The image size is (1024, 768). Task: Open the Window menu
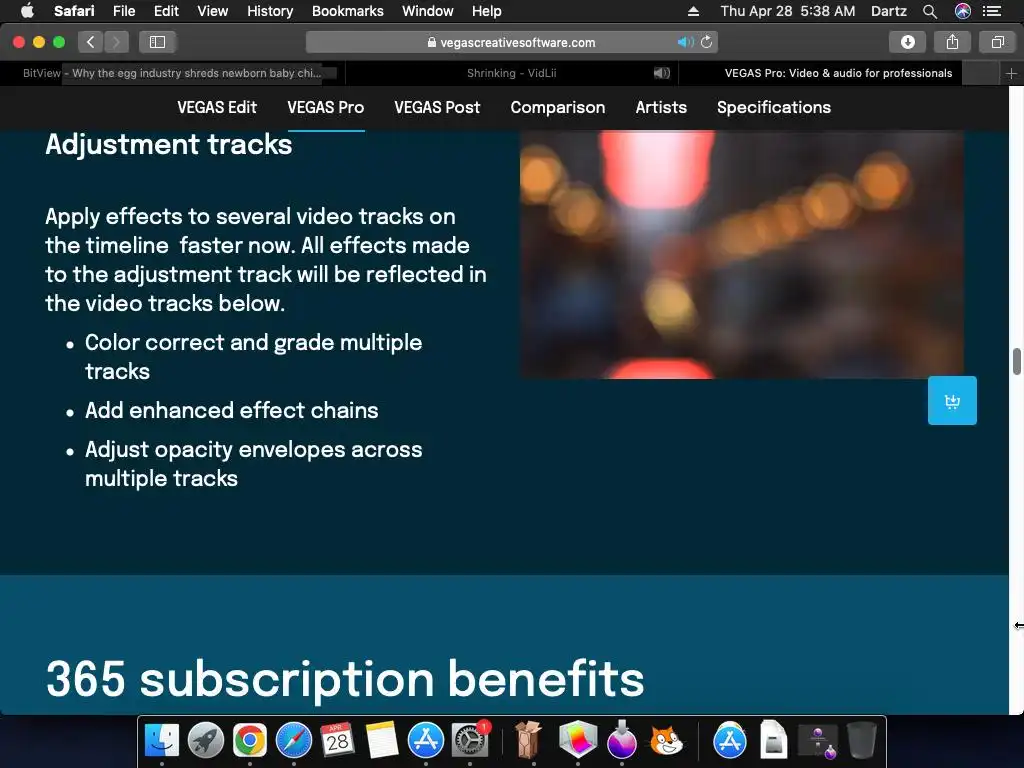(428, 11)
